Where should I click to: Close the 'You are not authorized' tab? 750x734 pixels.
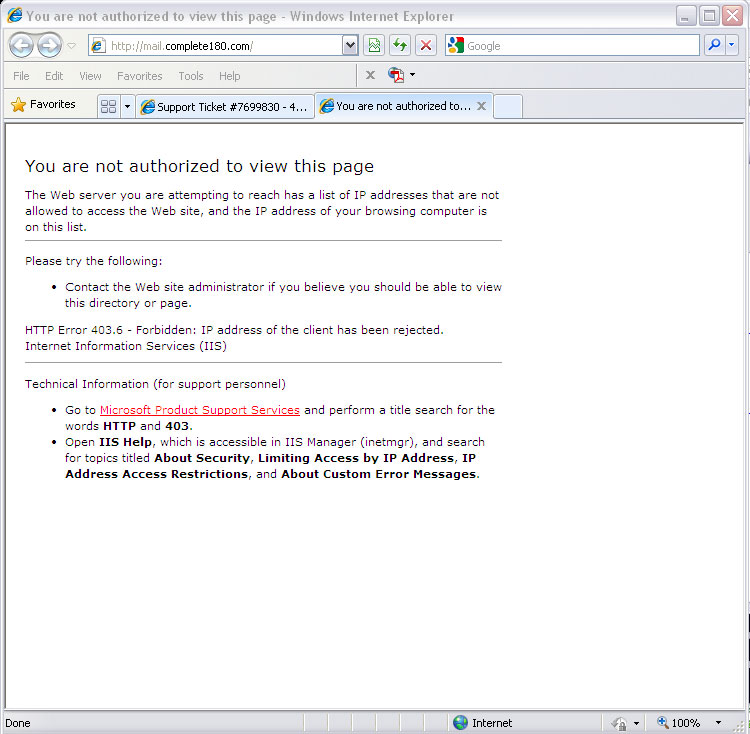(481, 106)
